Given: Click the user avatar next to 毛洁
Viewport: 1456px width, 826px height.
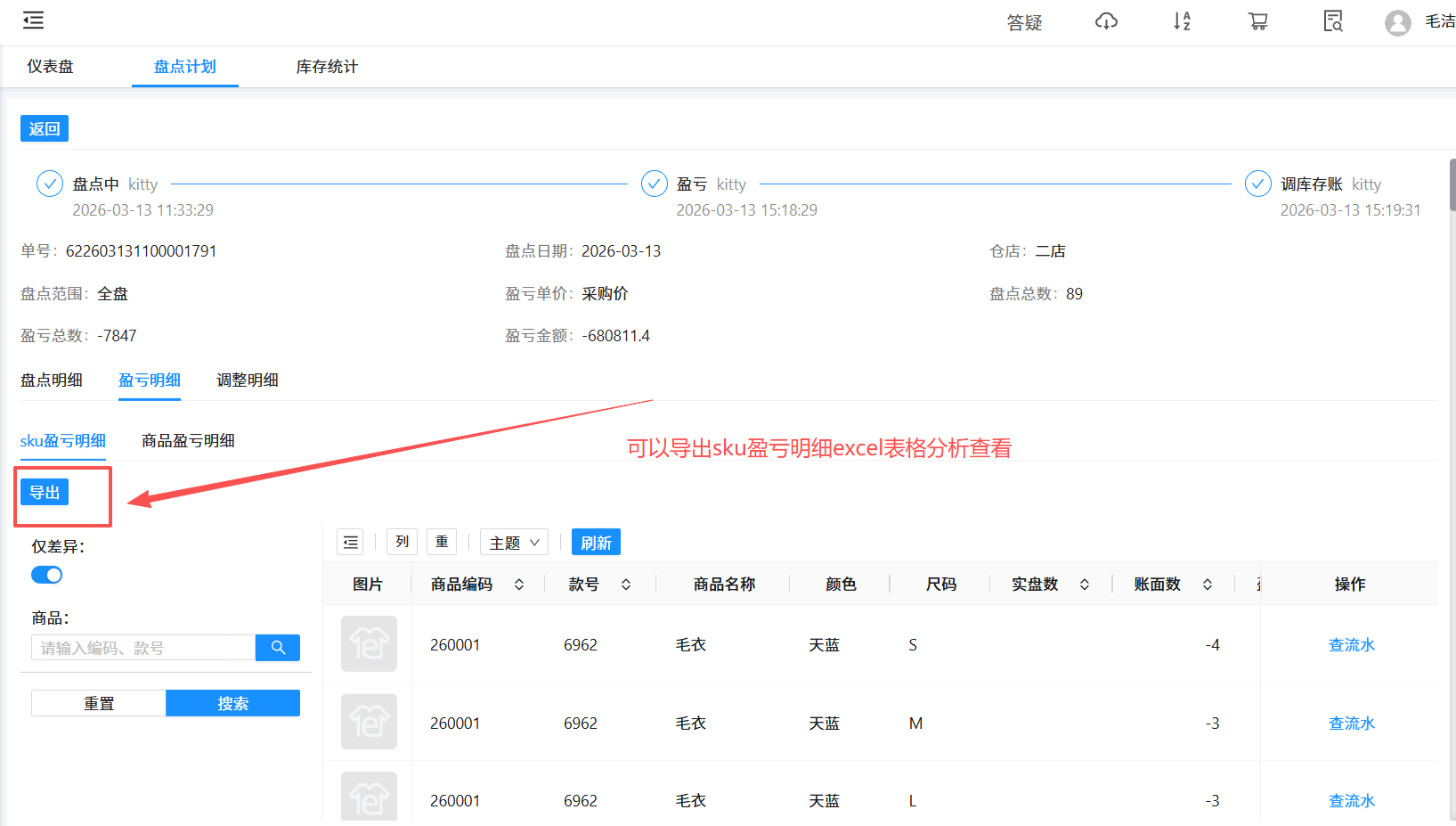Looking at the screenshot, I should [1397, 23].
